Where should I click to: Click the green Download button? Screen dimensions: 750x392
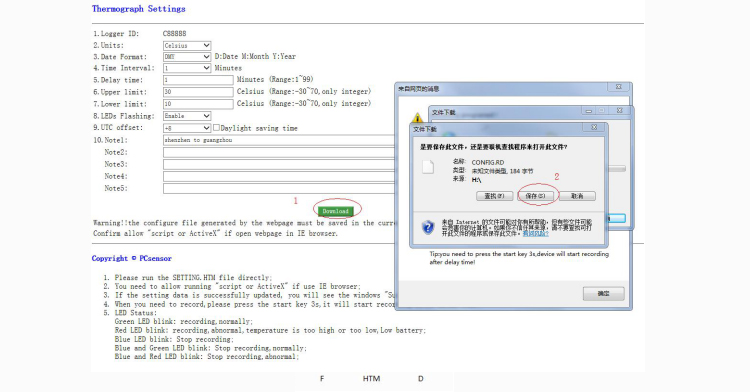(336, 211)
